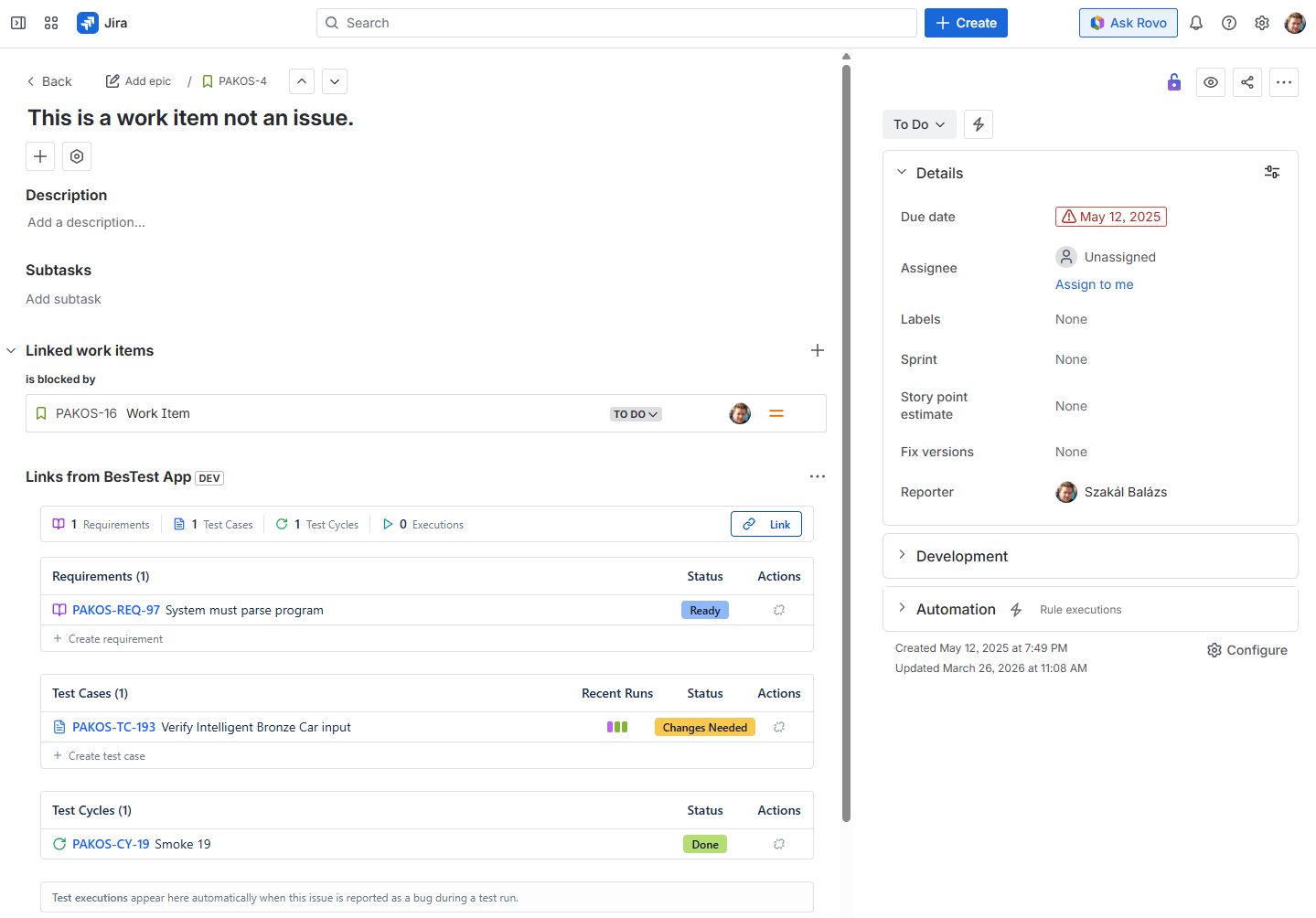
Task: Toggle the issue restriction lock icon
Action: (x=1174, y=82)
